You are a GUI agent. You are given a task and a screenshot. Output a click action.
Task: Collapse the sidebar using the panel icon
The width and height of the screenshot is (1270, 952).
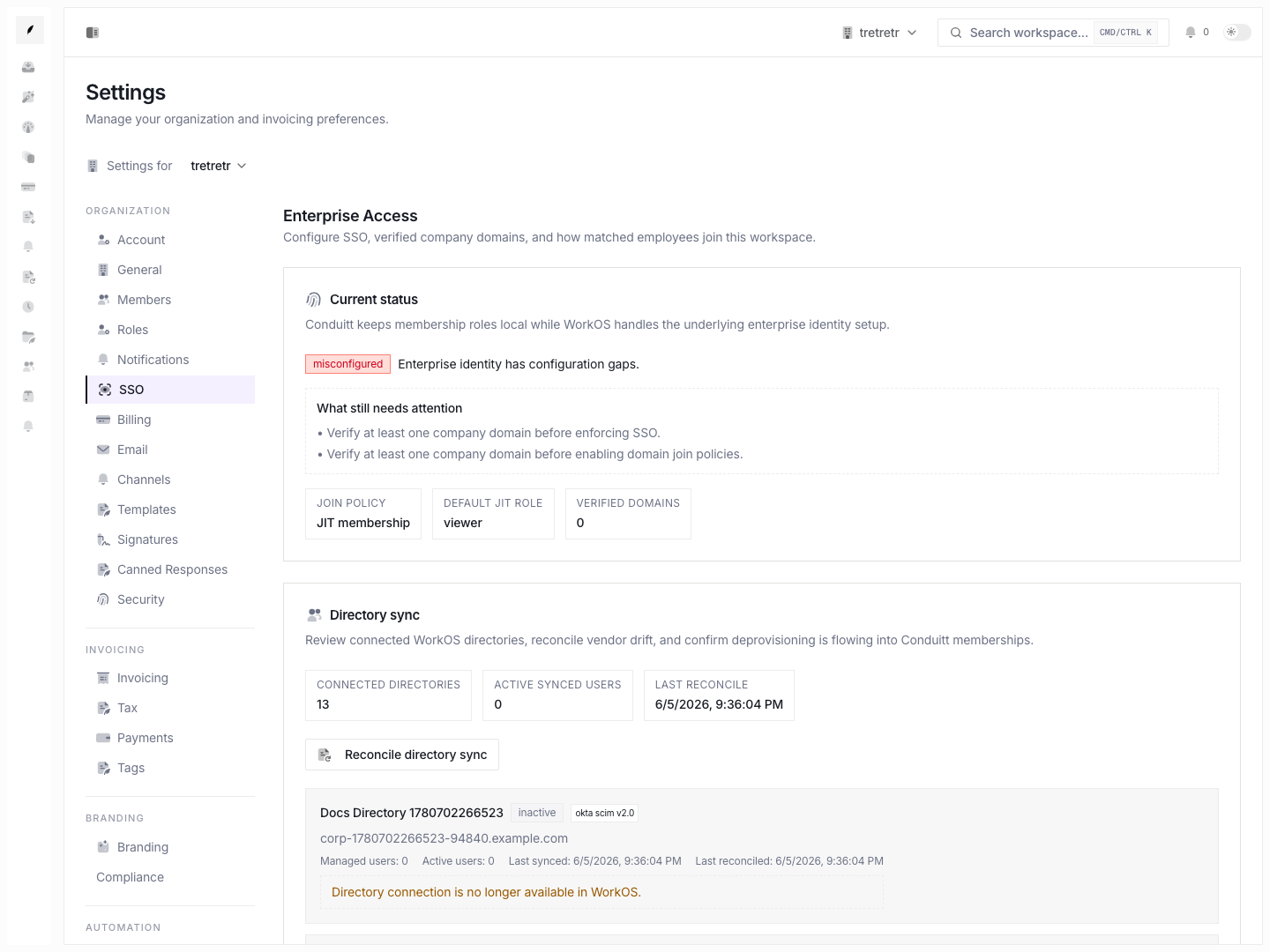(93, 33)
